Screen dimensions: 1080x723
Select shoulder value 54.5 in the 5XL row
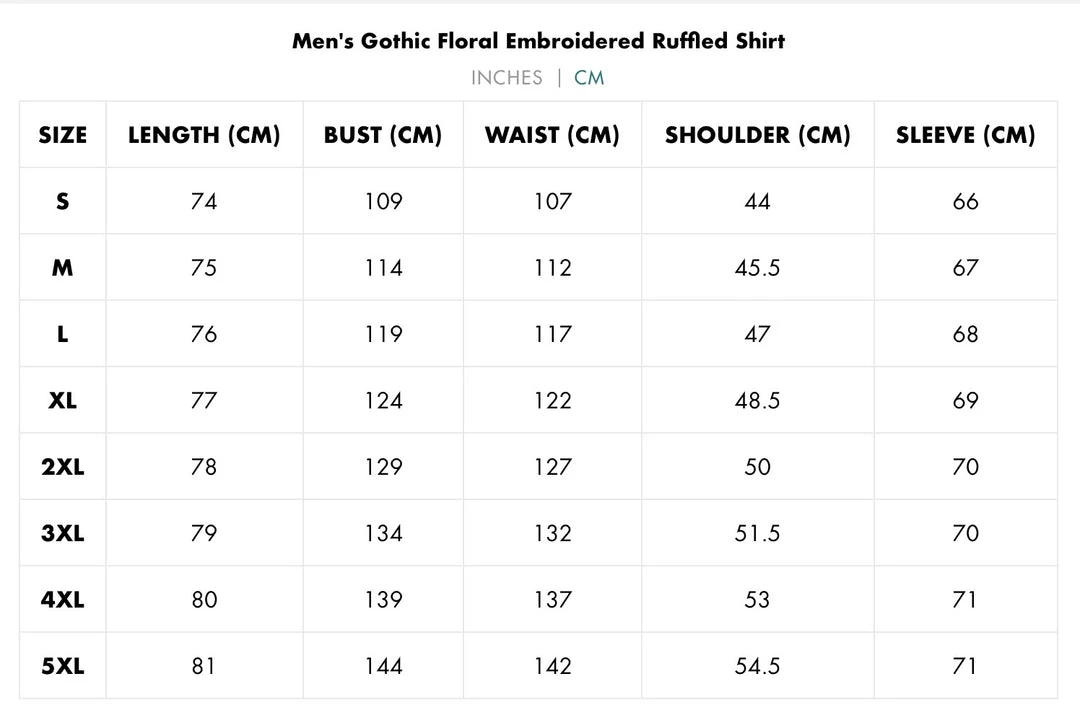coord(757,666)
